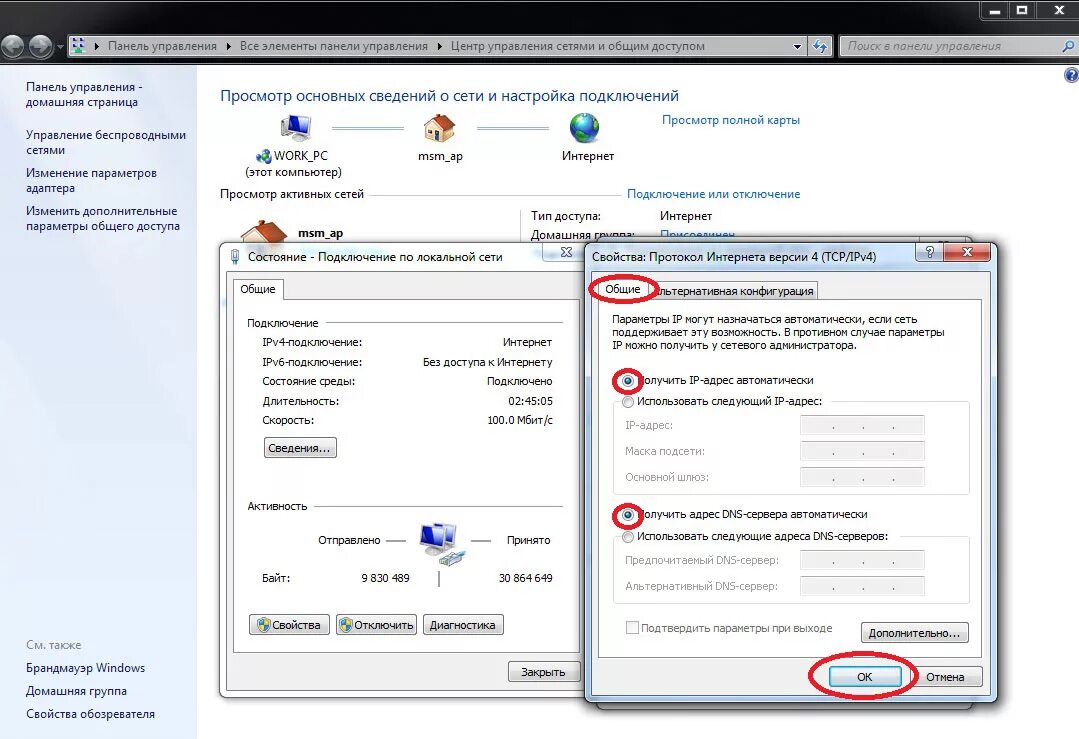Refresh the Control Panel address bar
The height and width of the screenshot is (739, 1079).
(820, 46)
